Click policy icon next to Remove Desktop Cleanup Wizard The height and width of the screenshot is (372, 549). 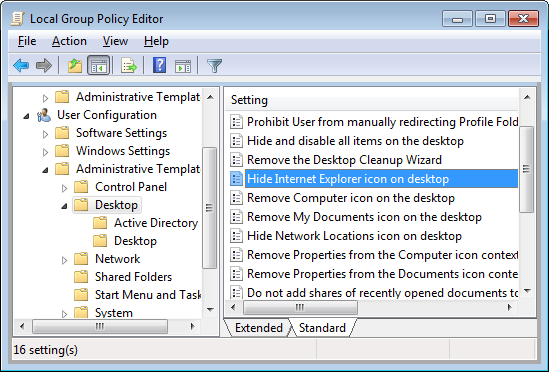236,160
